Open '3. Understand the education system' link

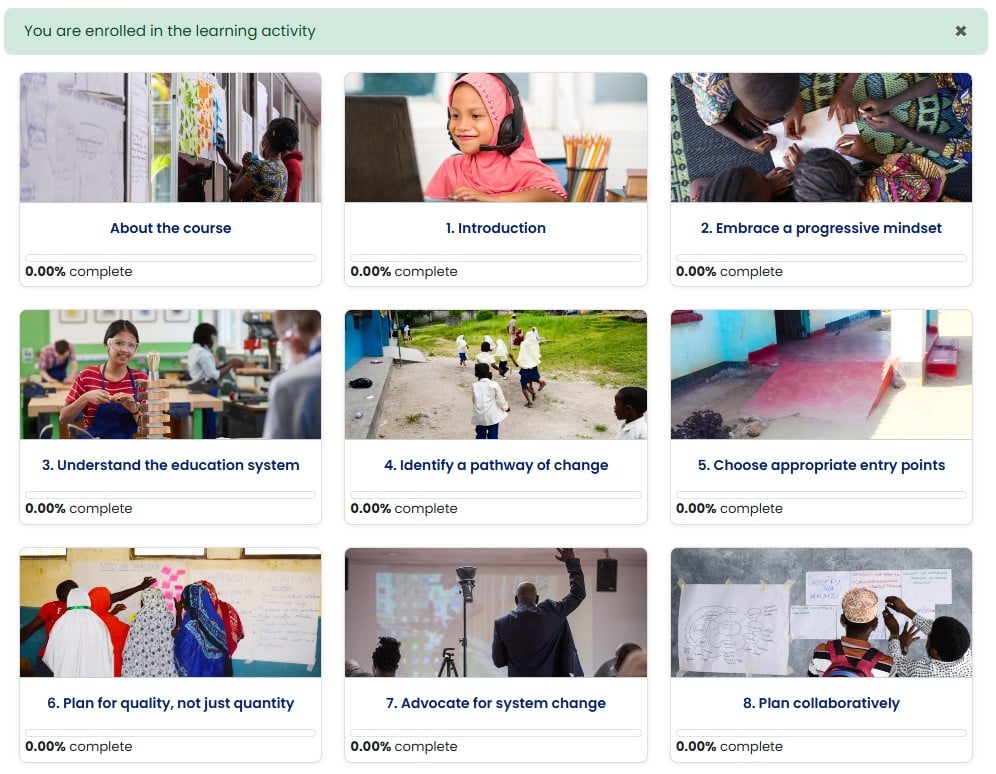170,465
